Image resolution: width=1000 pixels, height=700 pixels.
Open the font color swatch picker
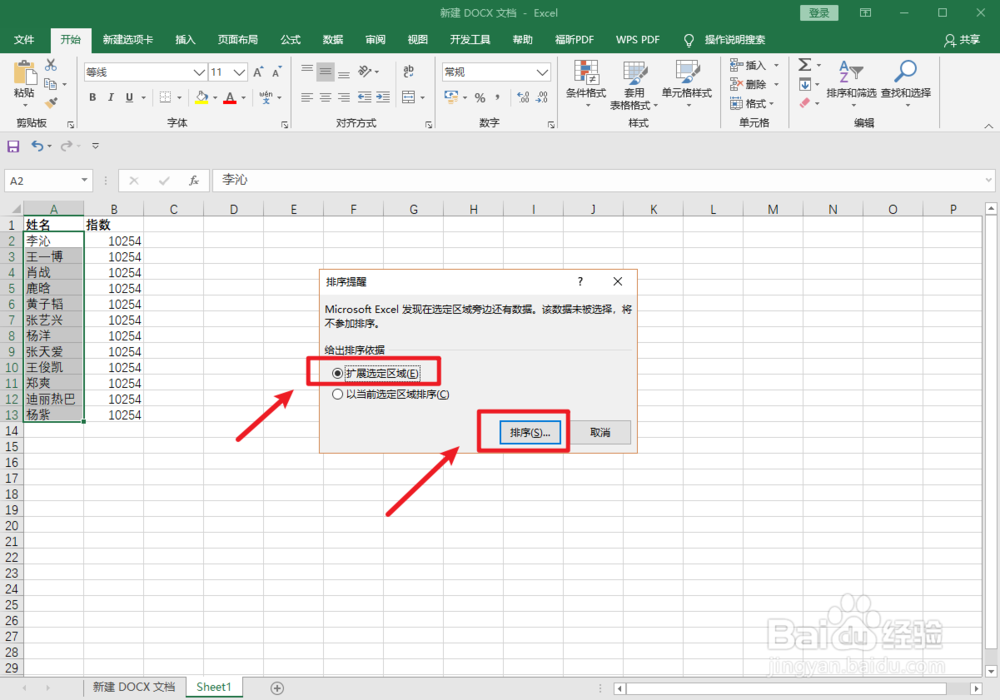244,97
